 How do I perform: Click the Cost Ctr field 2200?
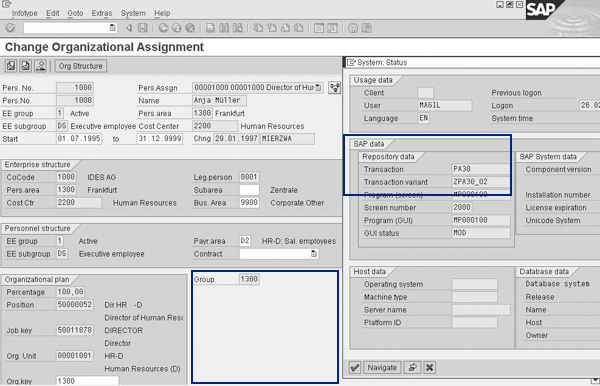click(79, 203)
